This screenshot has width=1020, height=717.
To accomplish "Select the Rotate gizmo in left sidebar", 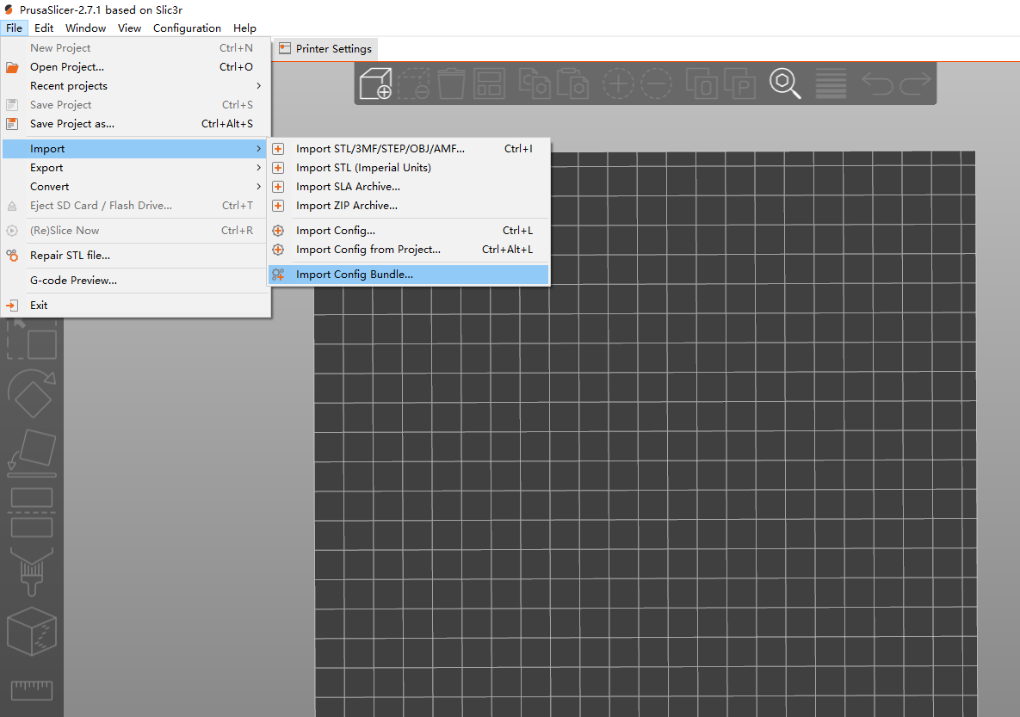I will [x=31, y=394].
